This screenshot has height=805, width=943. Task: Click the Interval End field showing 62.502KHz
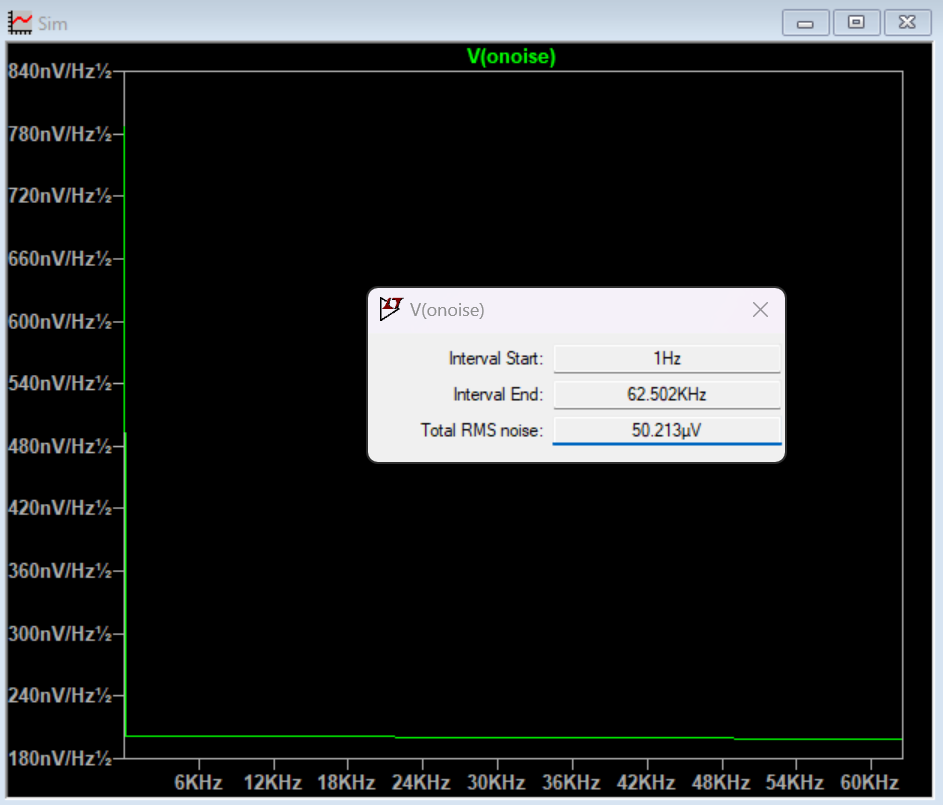tap(667, 394)
